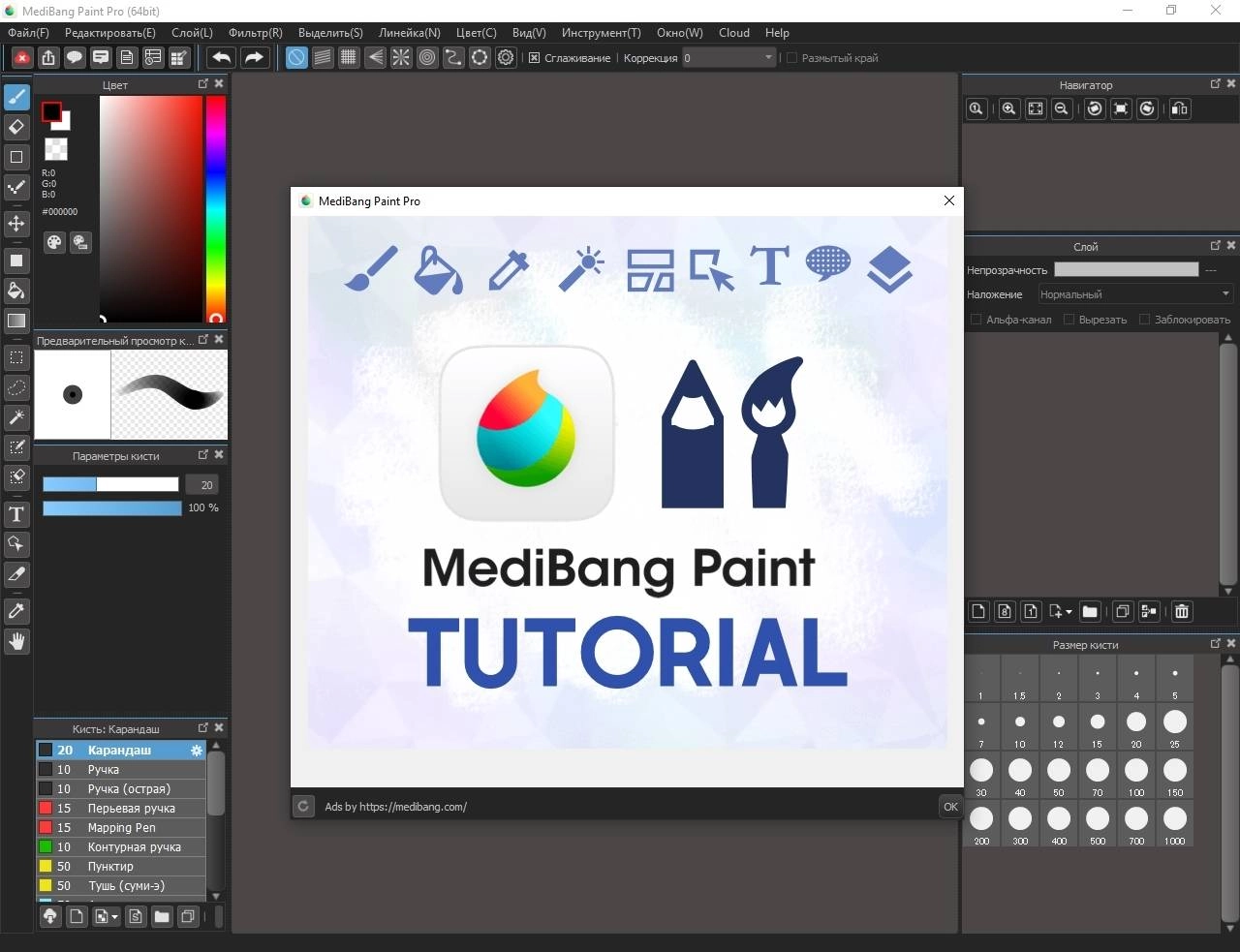Activate the Lasso selection tool

pos(16,387)
